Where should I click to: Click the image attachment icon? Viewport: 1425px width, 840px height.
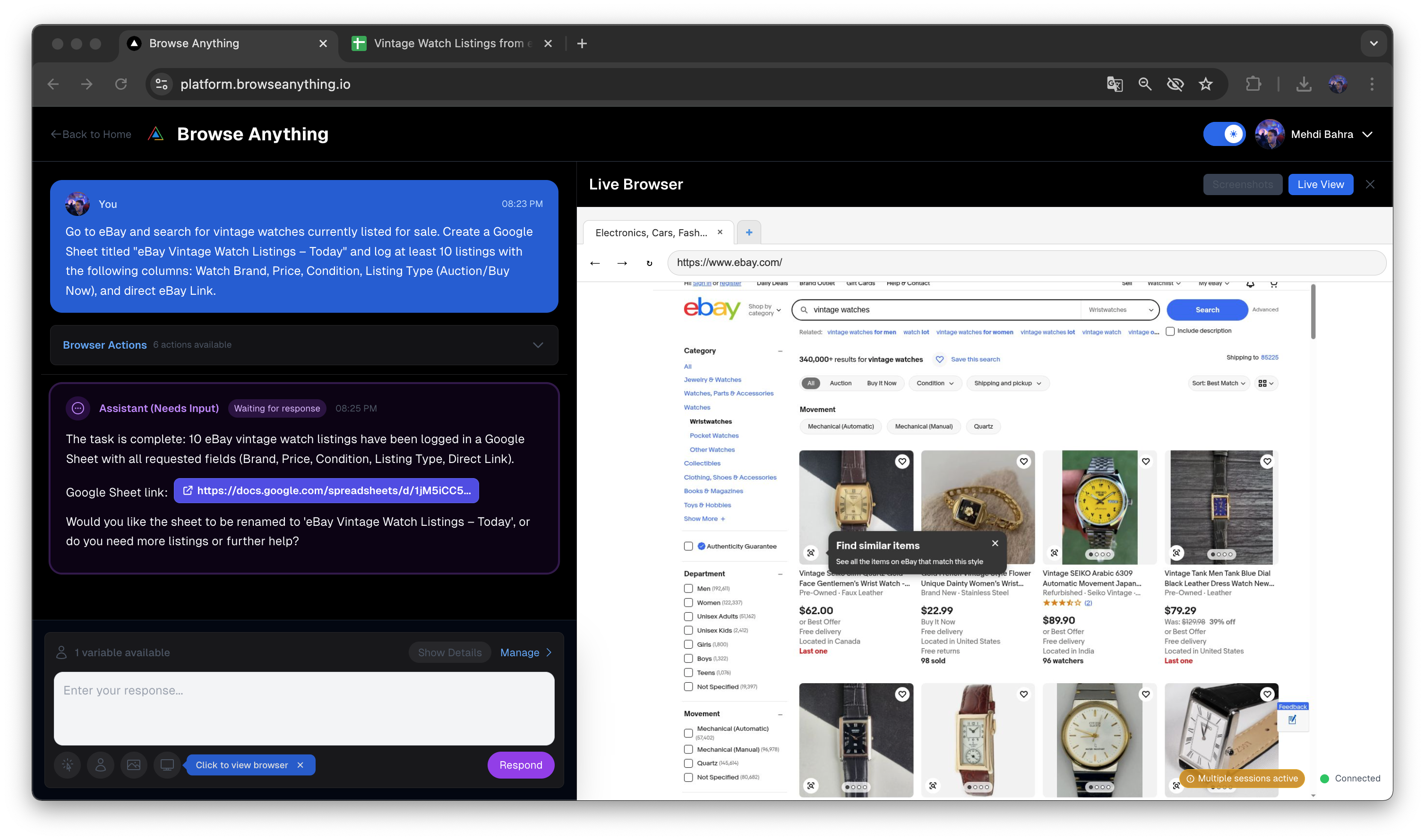click(134, 765)
